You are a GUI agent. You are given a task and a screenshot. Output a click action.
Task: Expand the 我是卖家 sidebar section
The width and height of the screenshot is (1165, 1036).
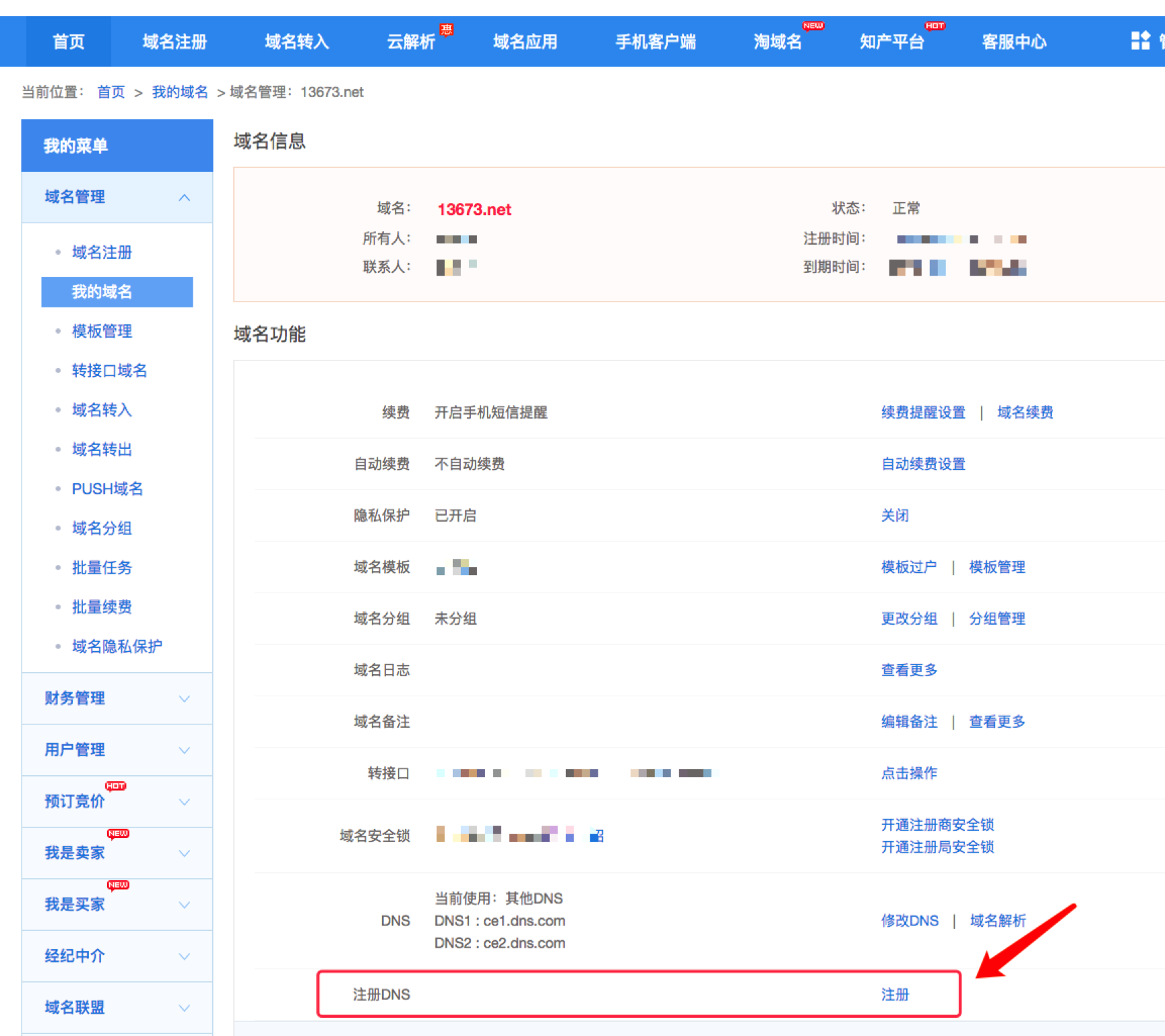tap(184, 853)
